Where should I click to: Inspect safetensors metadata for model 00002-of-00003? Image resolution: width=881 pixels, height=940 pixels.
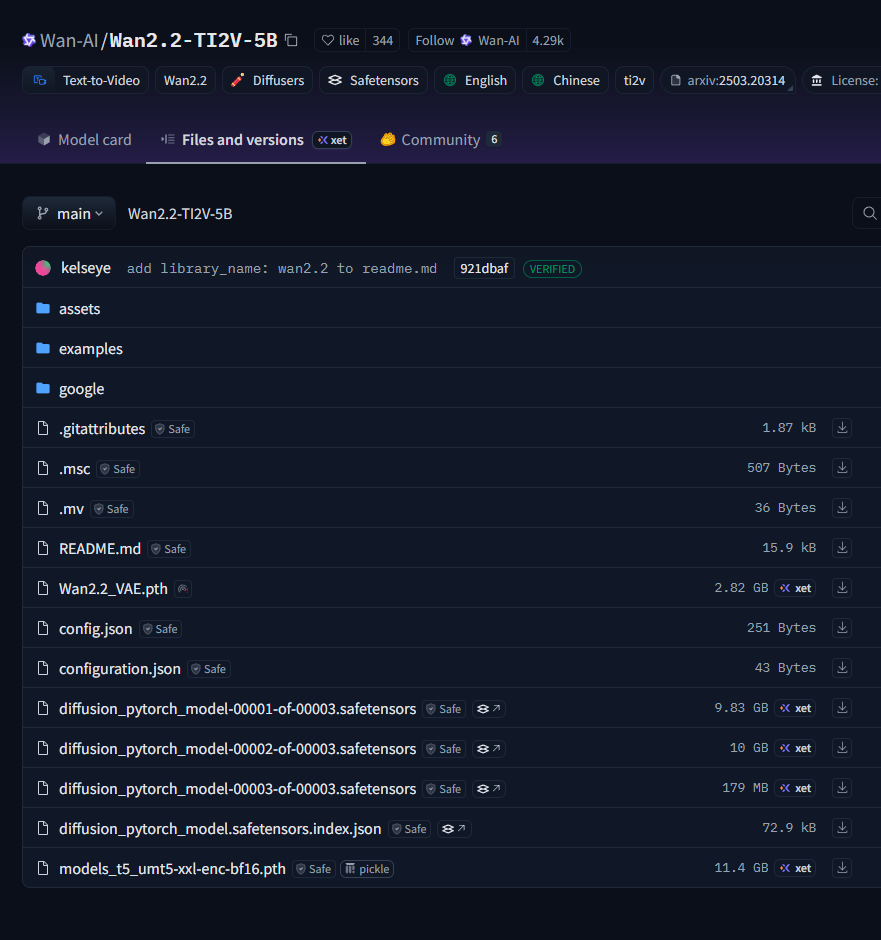click(488, 749)
